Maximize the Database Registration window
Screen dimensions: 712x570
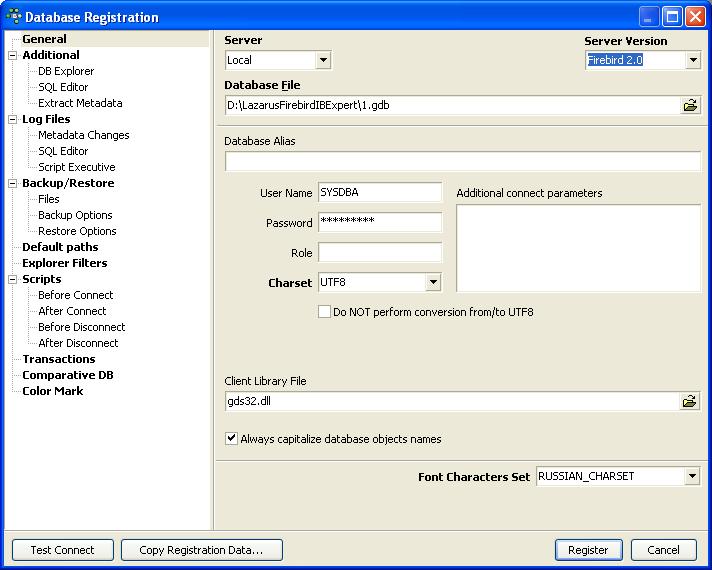click(672, 17)
